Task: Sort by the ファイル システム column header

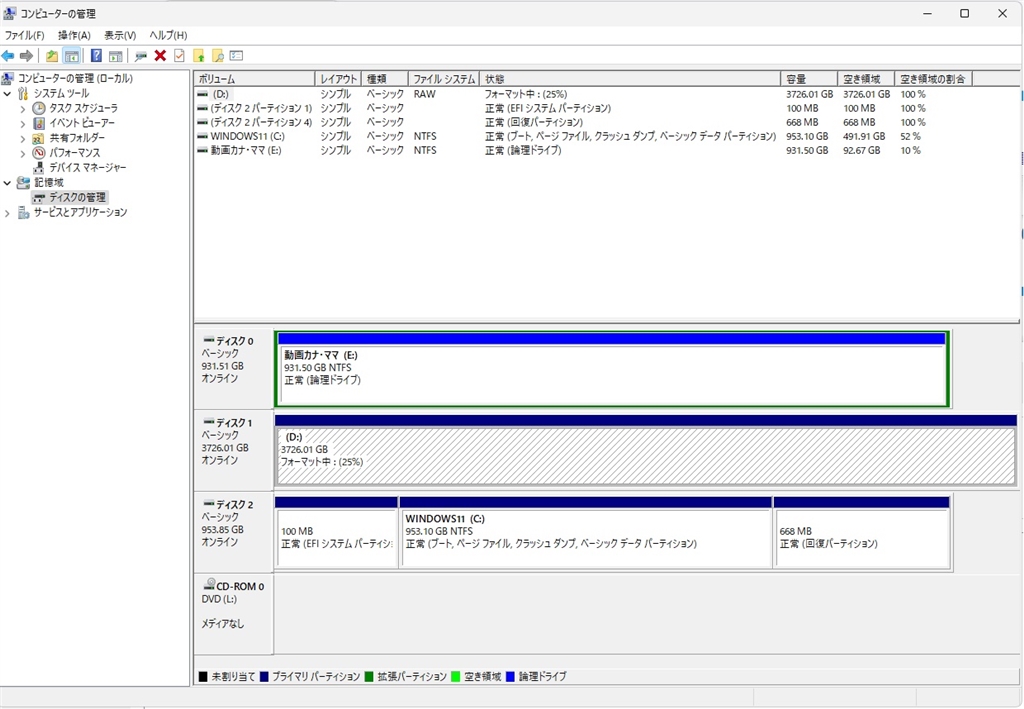Action: pos(443,79)
